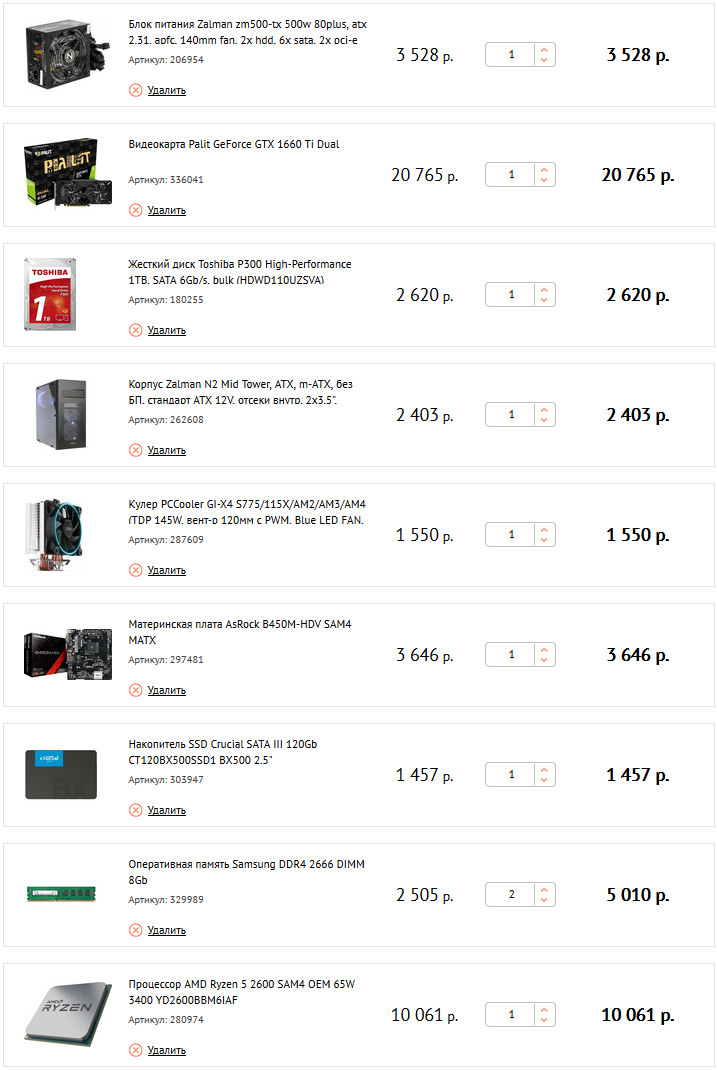Click the remove X icon for PCCooler GI-X4
The width and height of the screenshot is (717, 1070).
135,570
